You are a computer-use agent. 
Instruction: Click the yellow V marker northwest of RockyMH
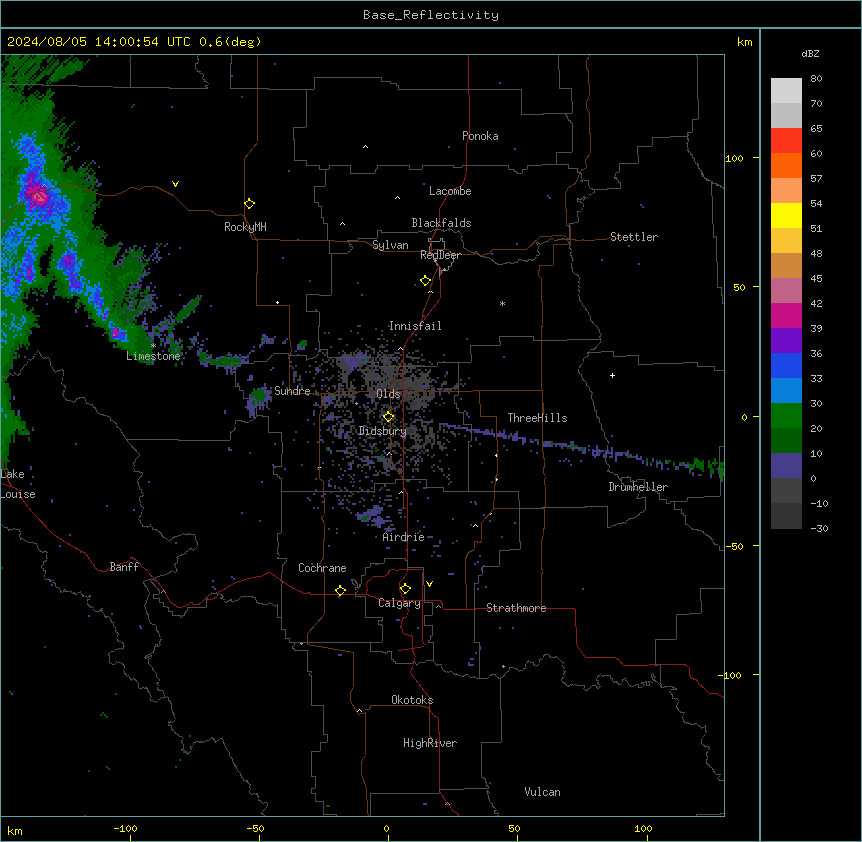click(175, 184)
